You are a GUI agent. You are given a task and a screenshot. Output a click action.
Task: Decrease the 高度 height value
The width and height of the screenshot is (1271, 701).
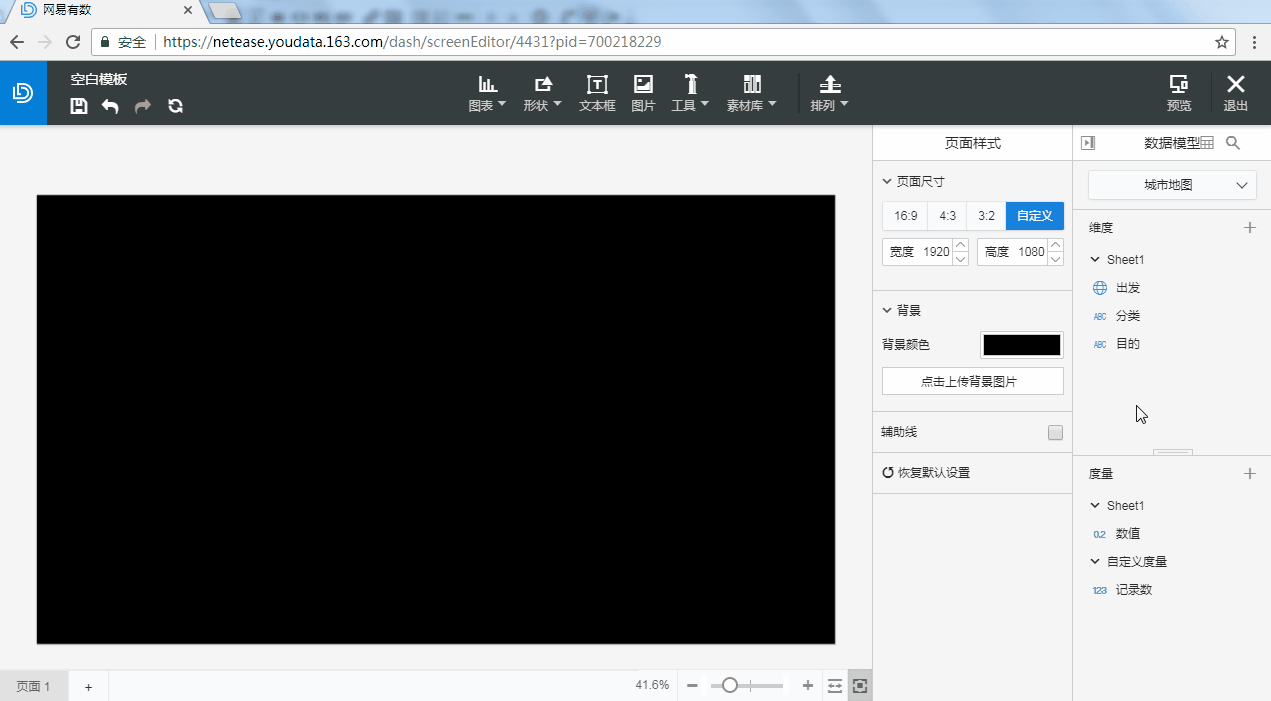pyautogui.click(x=1054, y=259)
